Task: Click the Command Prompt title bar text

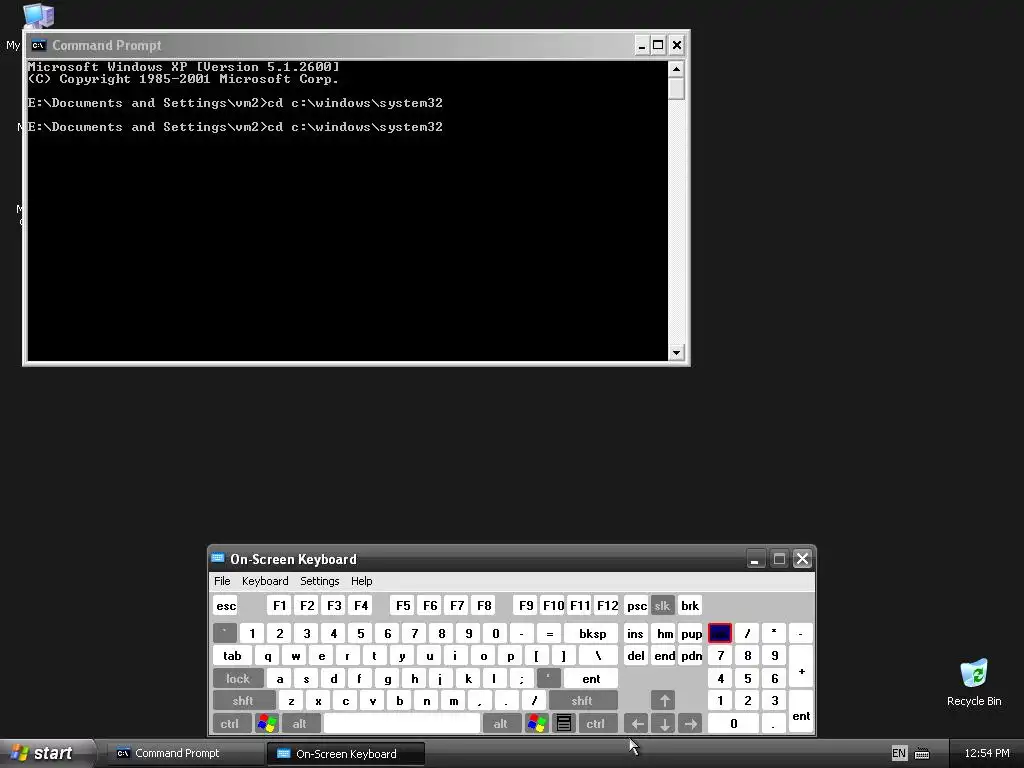Action: [x=106, y=45]
